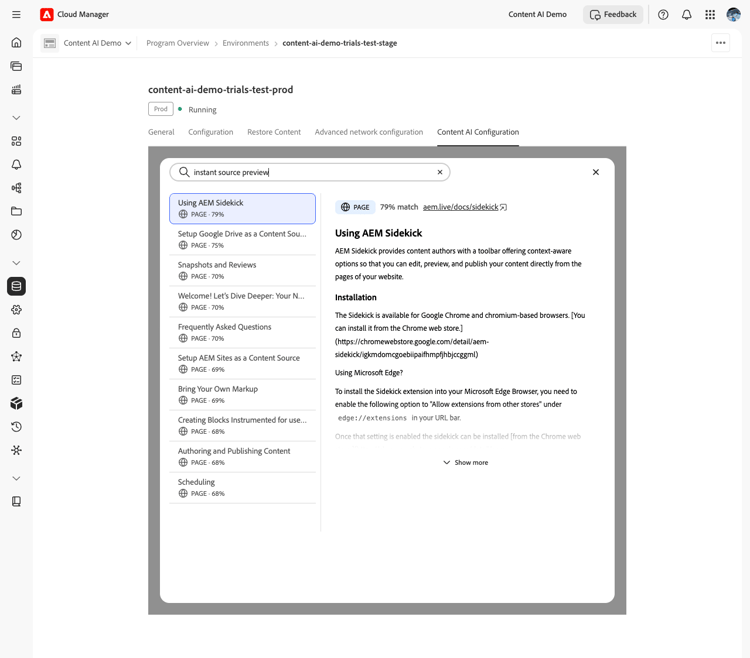This screenshot has width=750, height=658.
Task: Collapse the third sidebar section chevron
Action: point(16,478)
